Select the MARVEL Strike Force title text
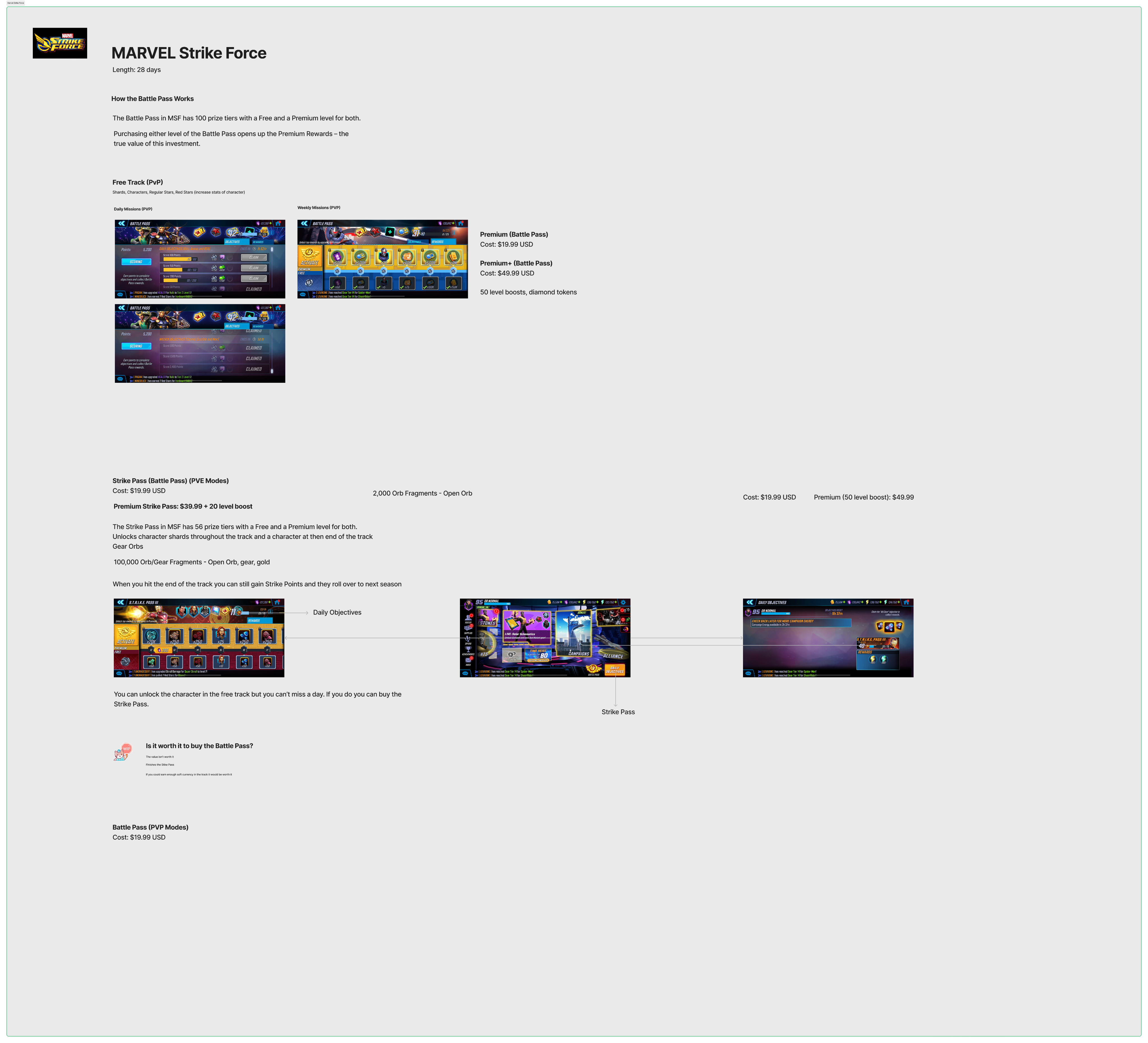Viewport: 1148px width, 1043px height. [x=189, y=53]
